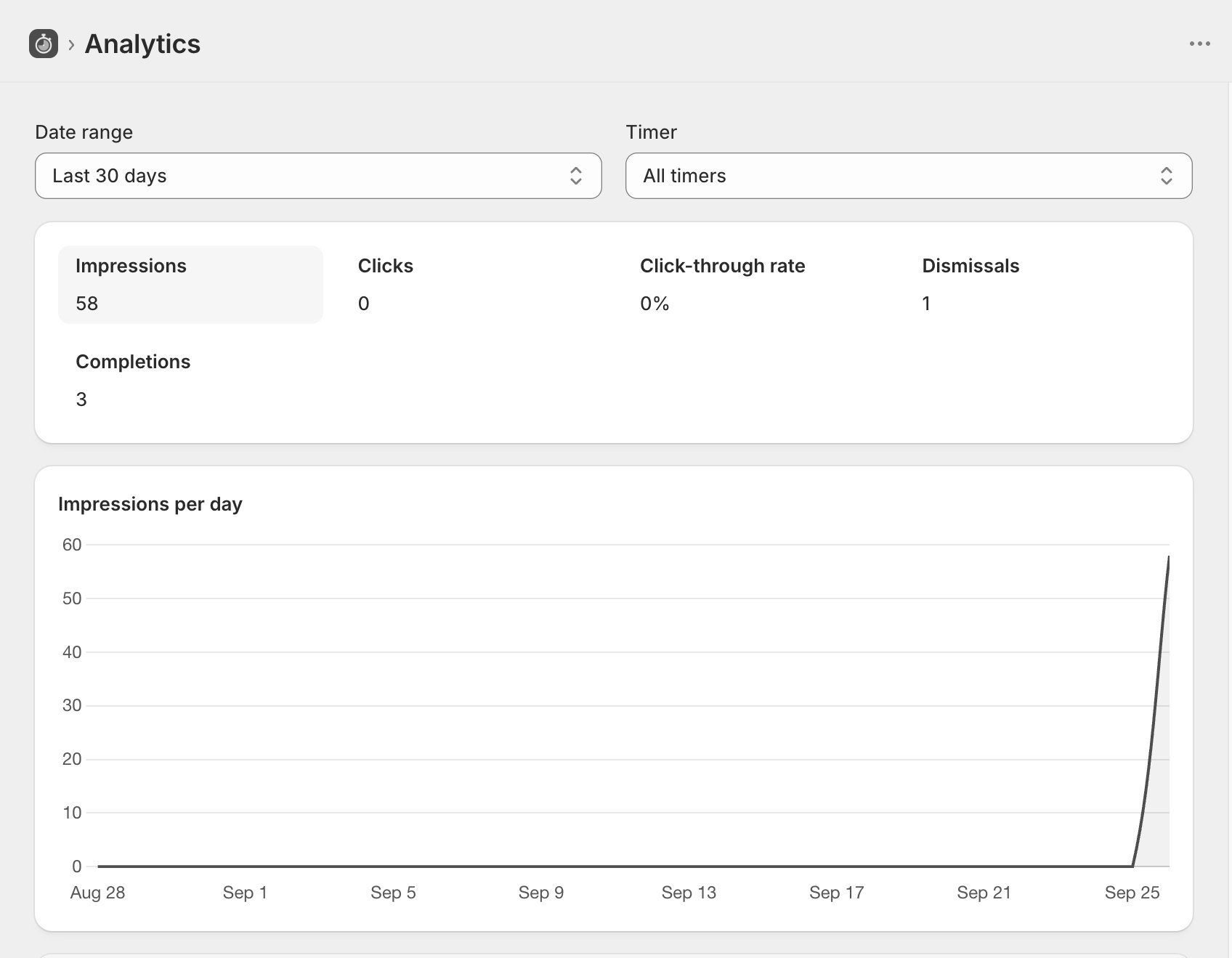
Task: Click the Impressions per day chart heading
Action: (x=150, y=504)
